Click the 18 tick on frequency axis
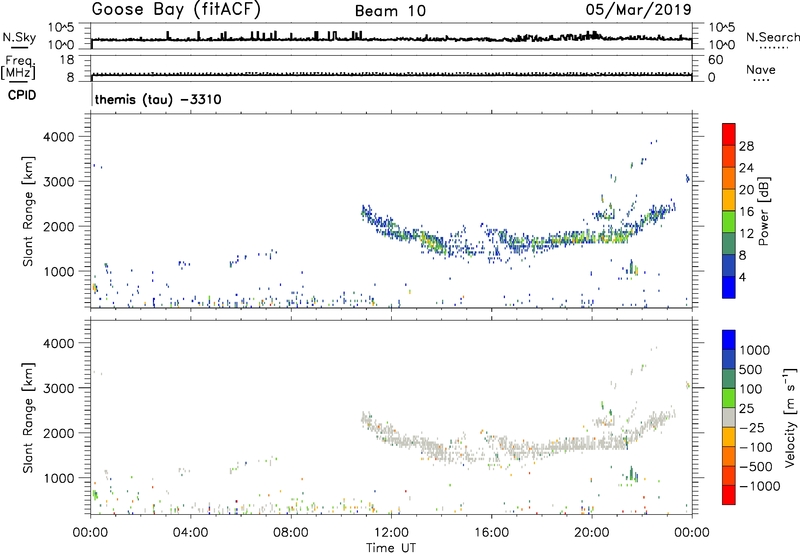This screenshot has width=800, height=554. 67,60
